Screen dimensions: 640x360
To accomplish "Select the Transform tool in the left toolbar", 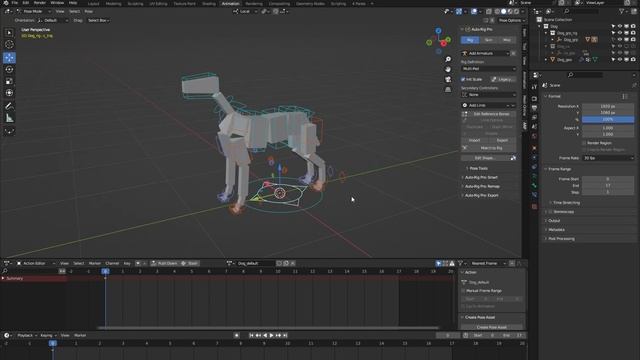I will tap(9, 93).
